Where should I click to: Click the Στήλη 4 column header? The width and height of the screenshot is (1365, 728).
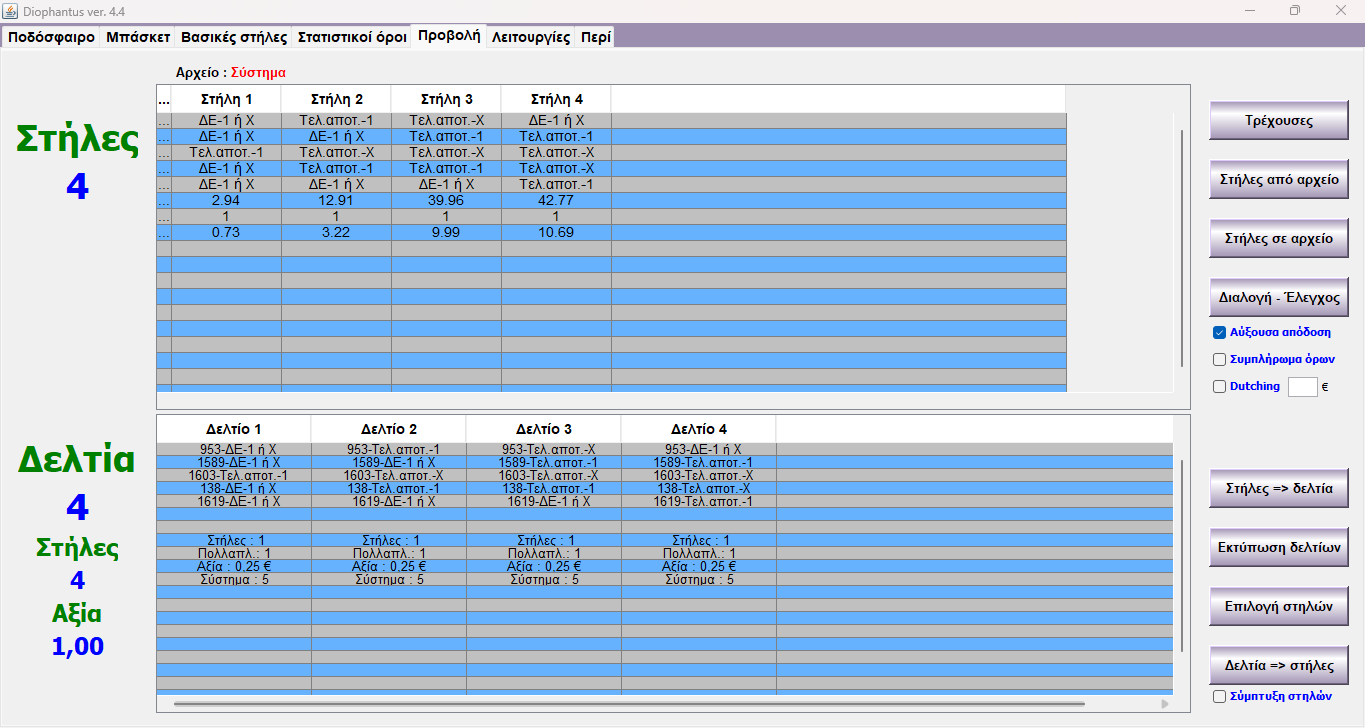(x=556, y=99)
